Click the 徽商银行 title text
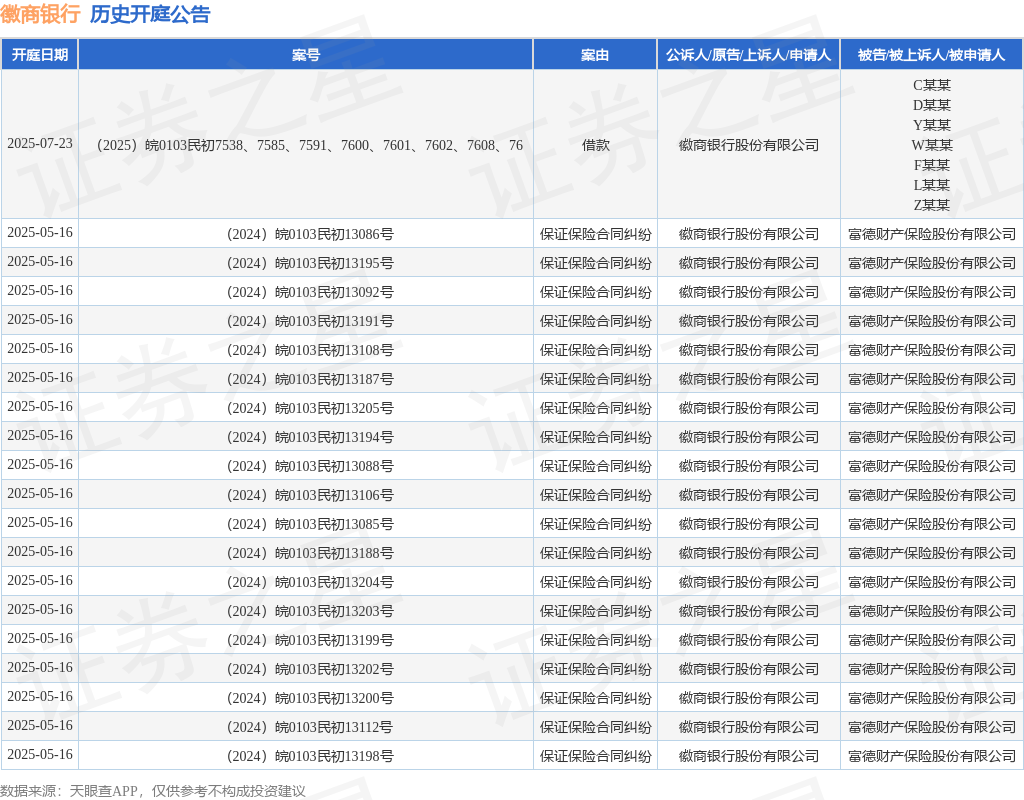Screen dimensions: 1024x800 tap(40, 14)
